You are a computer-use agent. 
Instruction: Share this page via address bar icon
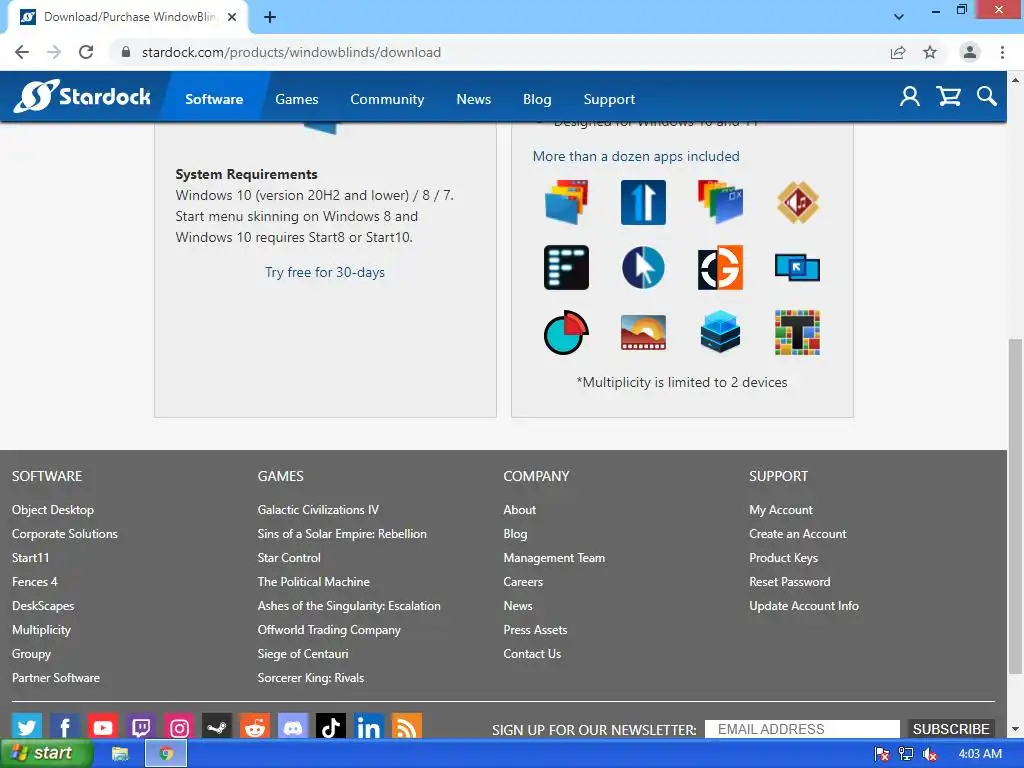tap(898, 52)
